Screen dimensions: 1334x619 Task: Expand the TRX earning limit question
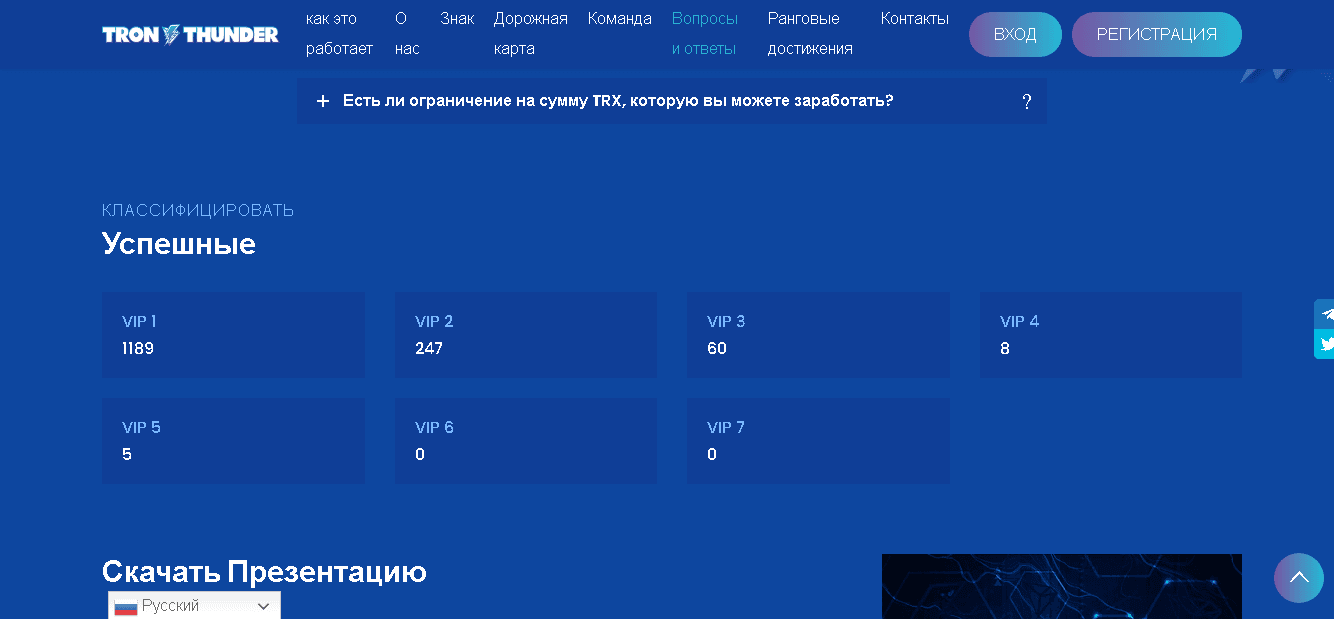618,101
